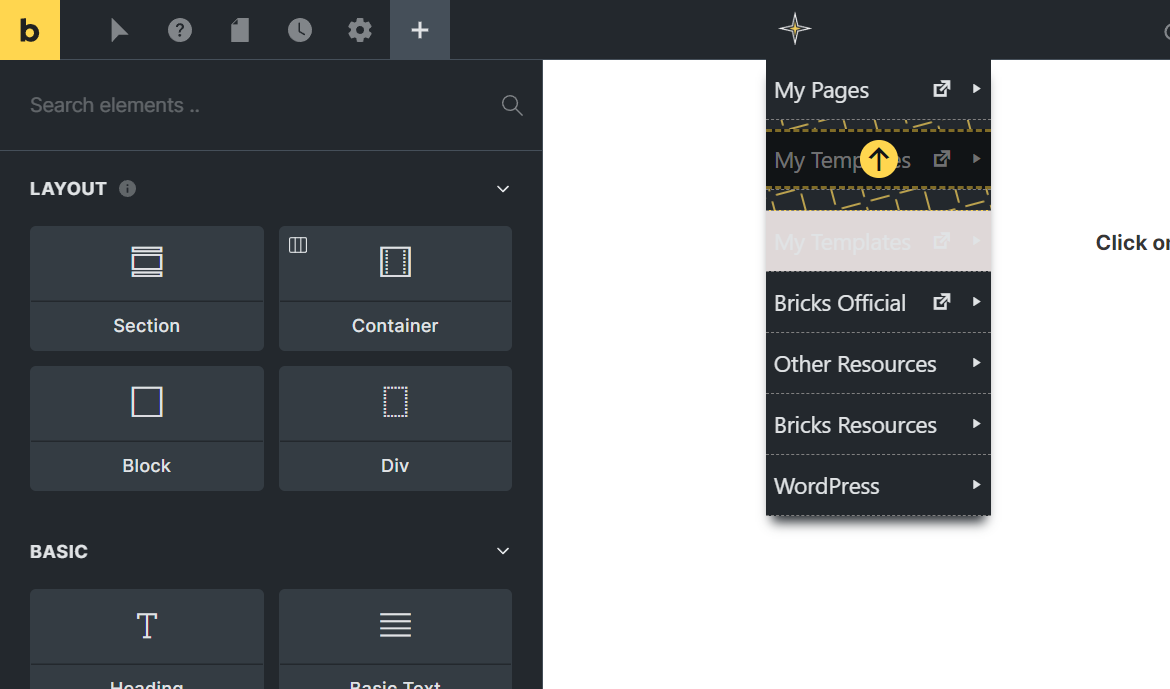1170x689 pixels.
Task: Add a Container element
Action: pos(395,288)
